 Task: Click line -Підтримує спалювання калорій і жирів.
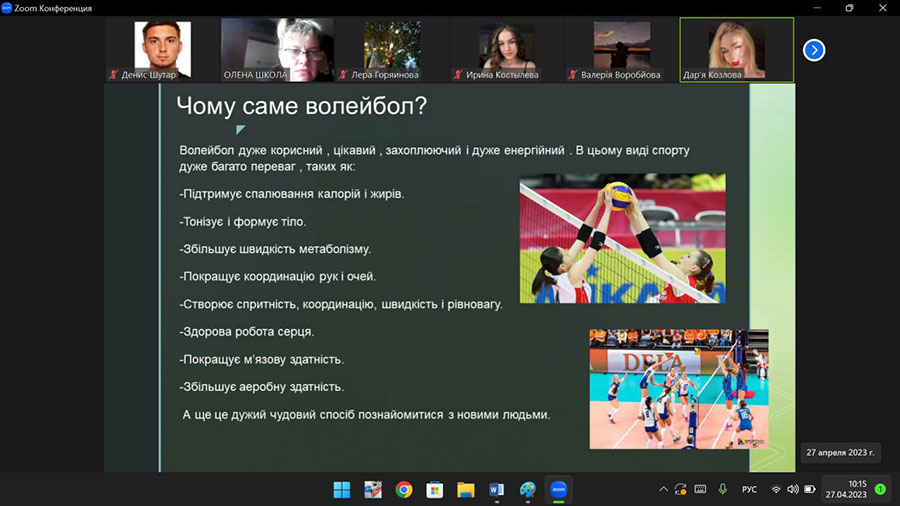tap(292, 194)
